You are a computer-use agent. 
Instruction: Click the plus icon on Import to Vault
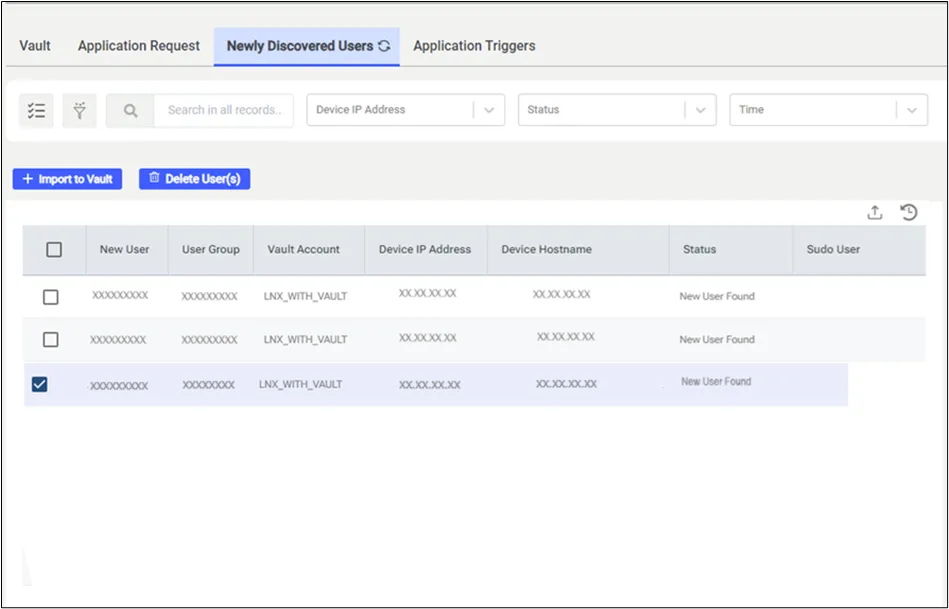[x=27, y=179]
